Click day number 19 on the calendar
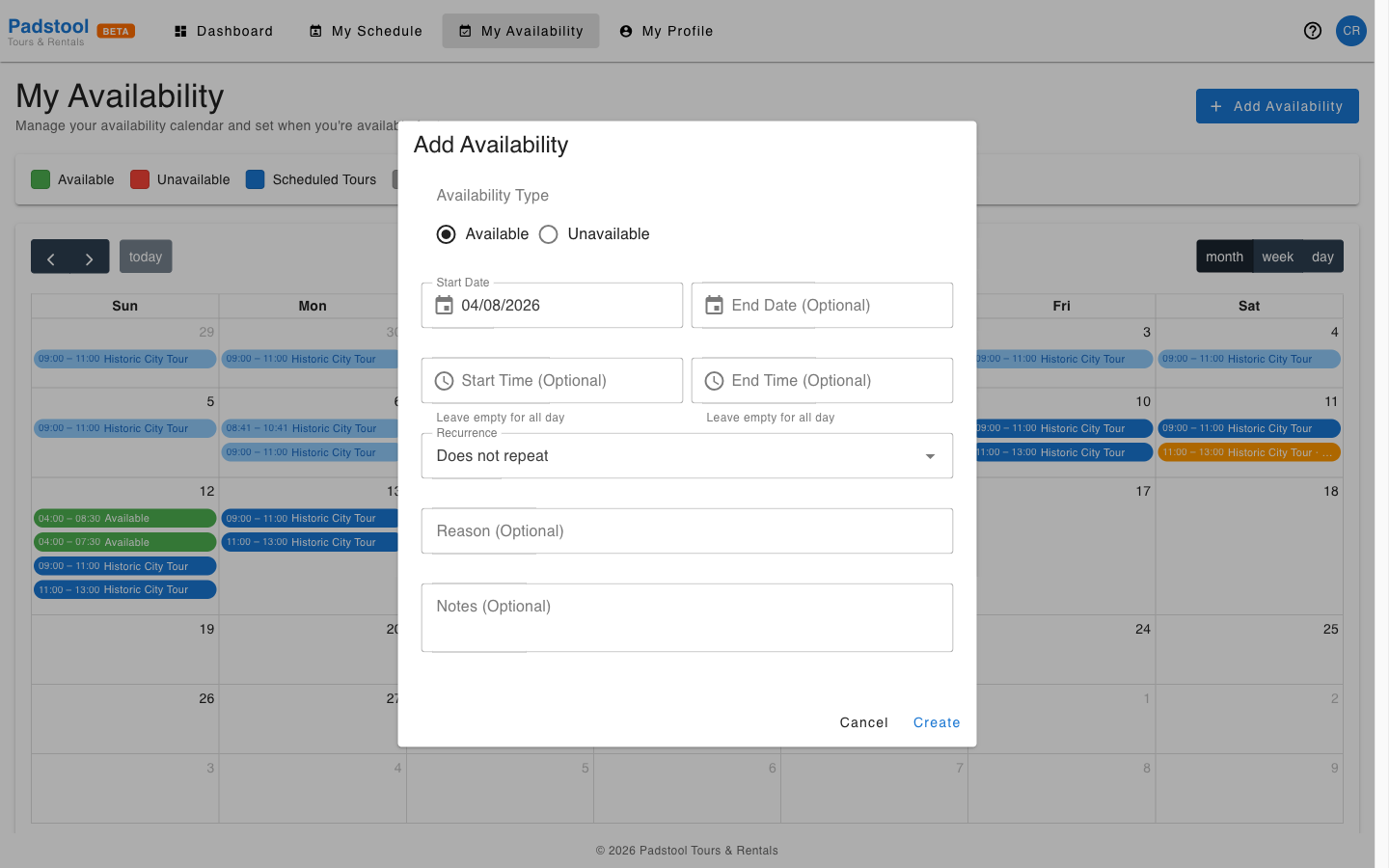Image resolution: width=1389 pixels, height=868 pixels. (206, 629)
